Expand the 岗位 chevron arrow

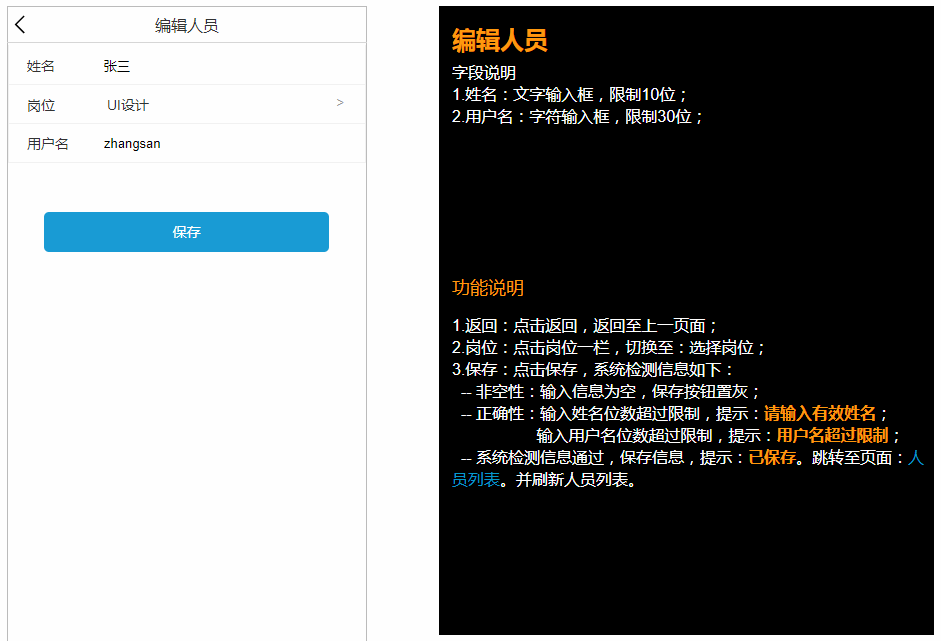(340, 103)
